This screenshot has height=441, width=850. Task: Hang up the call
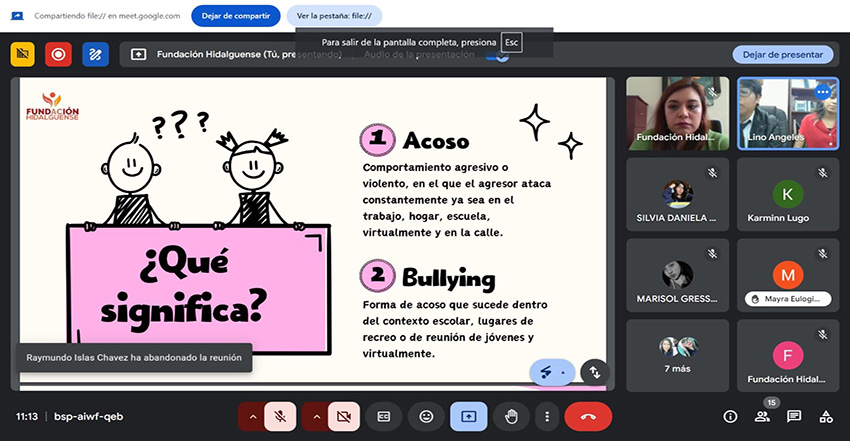click(588, 416)
